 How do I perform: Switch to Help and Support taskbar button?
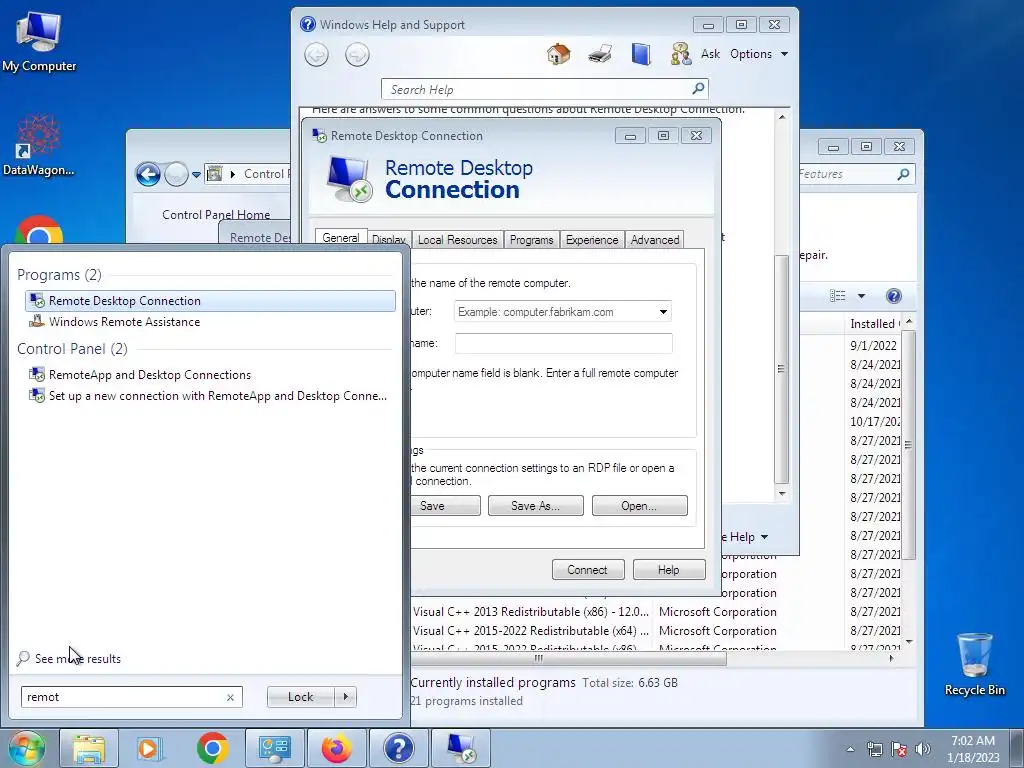(398, 748)
